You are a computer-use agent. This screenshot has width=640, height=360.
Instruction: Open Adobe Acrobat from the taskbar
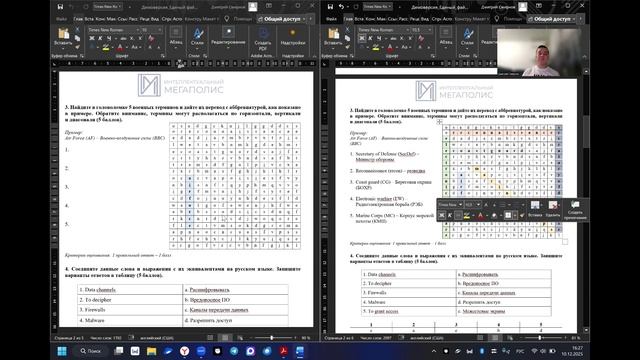tap(283, 351)
